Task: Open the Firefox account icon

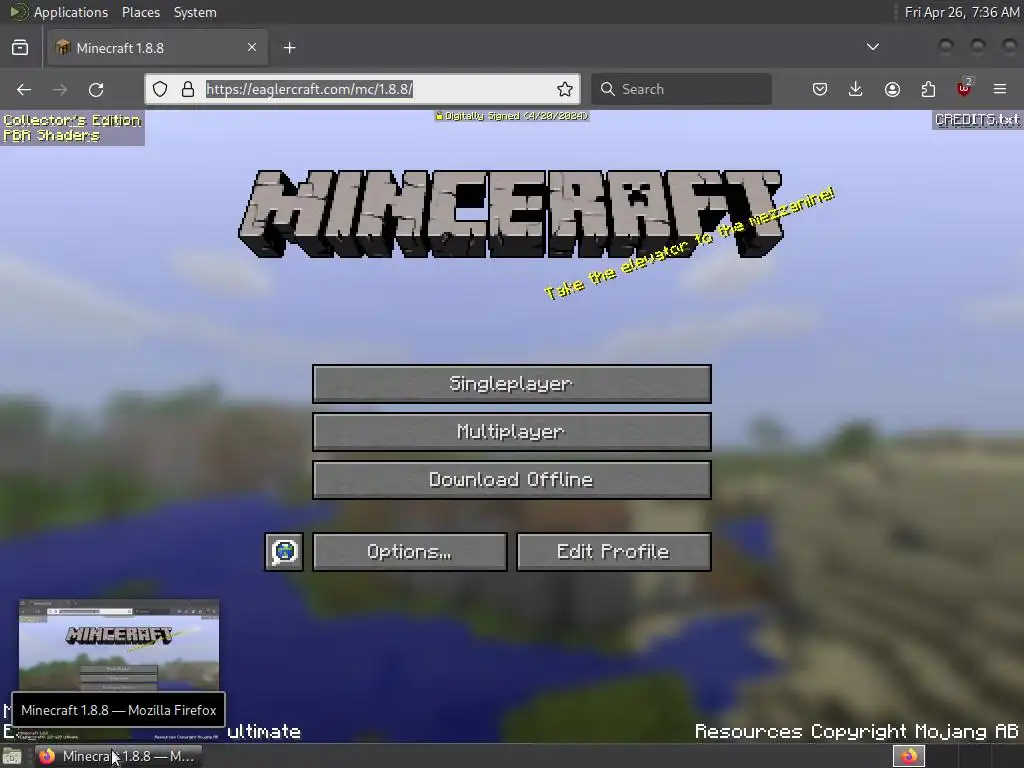Action: (x=892, y=89)
